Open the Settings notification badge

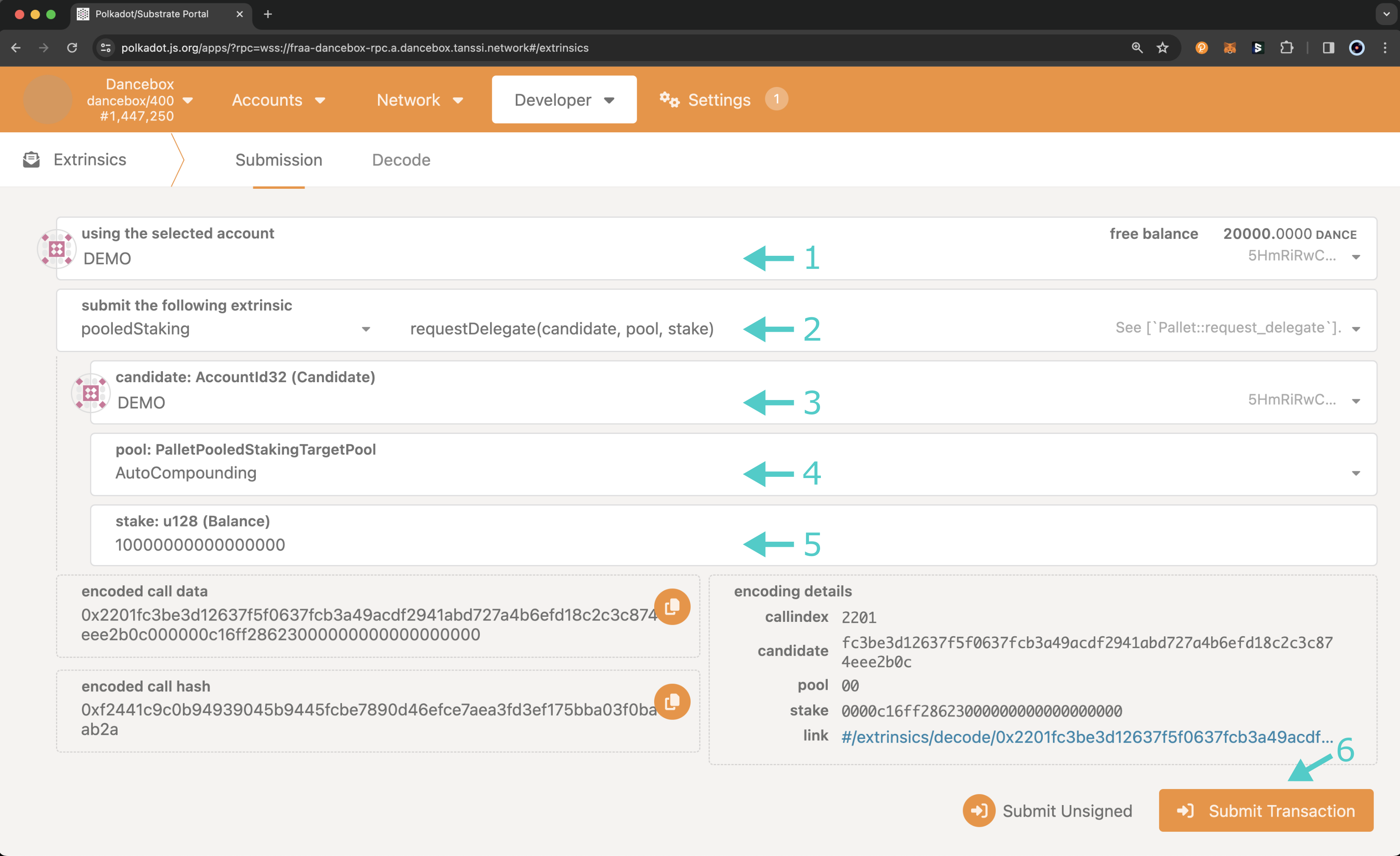[x=776, y=99]
